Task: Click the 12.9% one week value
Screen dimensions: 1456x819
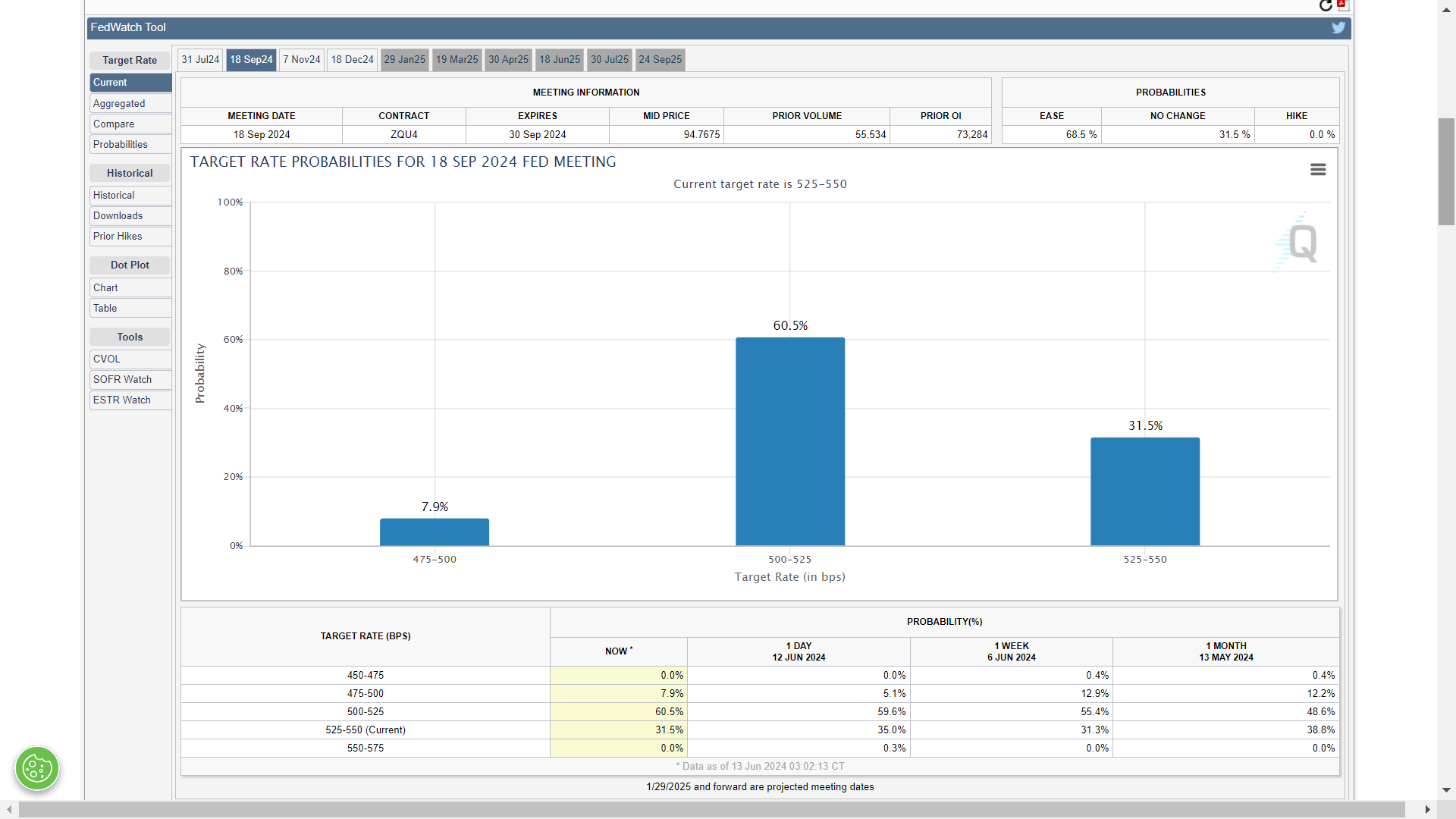Action: (x=1094, y=693)
